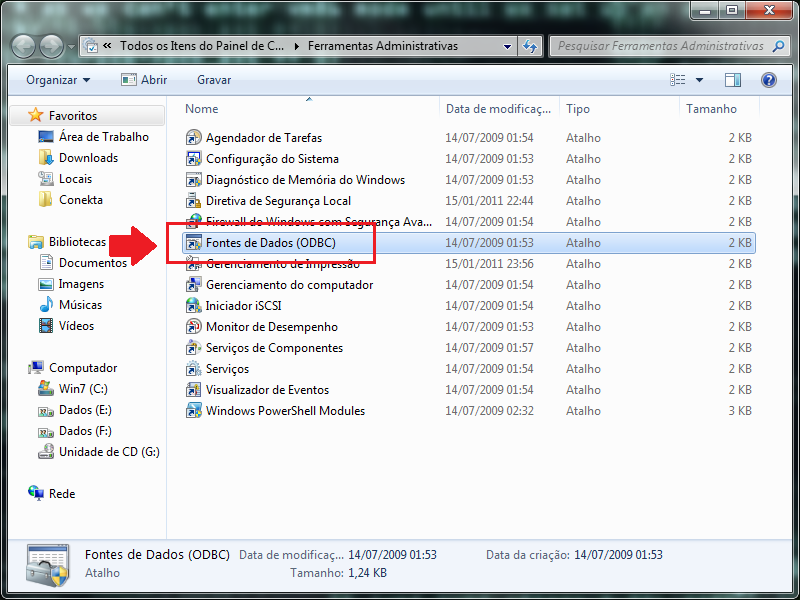The height and width of the screenshot is (600, 800).
Task: Click the 3 KB size of PowerShell Modules
Action: (740, 411)
